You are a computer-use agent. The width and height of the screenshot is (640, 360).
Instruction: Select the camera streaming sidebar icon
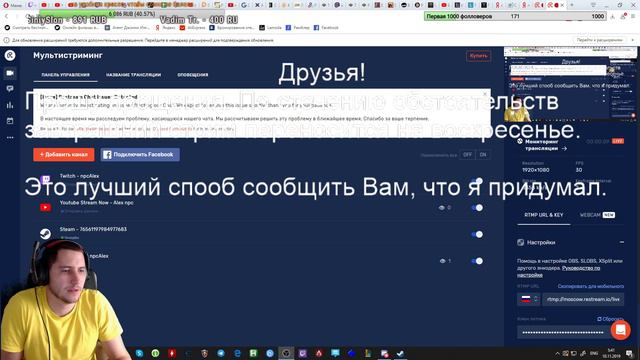[10, 73]
